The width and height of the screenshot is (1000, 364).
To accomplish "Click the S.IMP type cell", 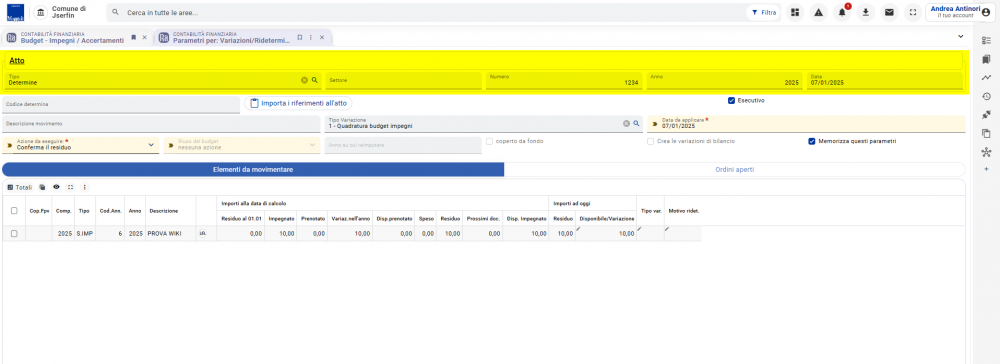I will [x=85, y=234].
